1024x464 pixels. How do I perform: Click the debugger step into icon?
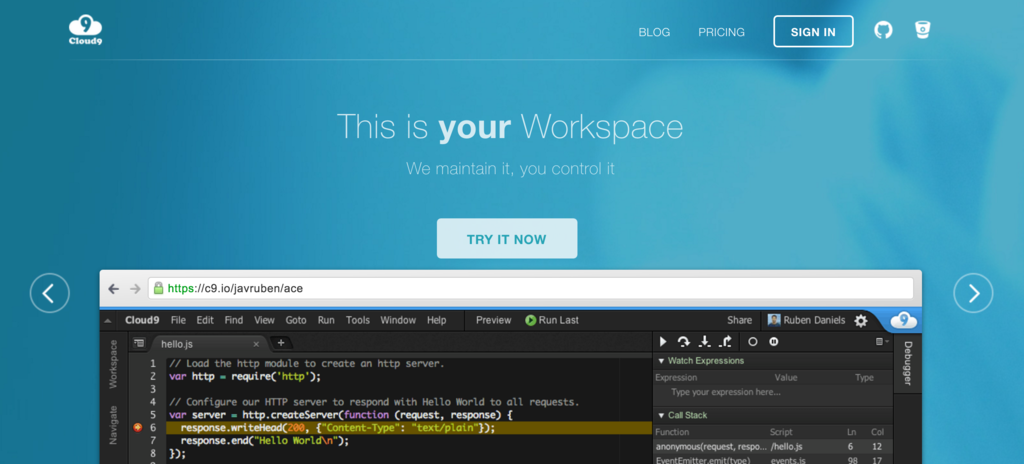[705, 341]
